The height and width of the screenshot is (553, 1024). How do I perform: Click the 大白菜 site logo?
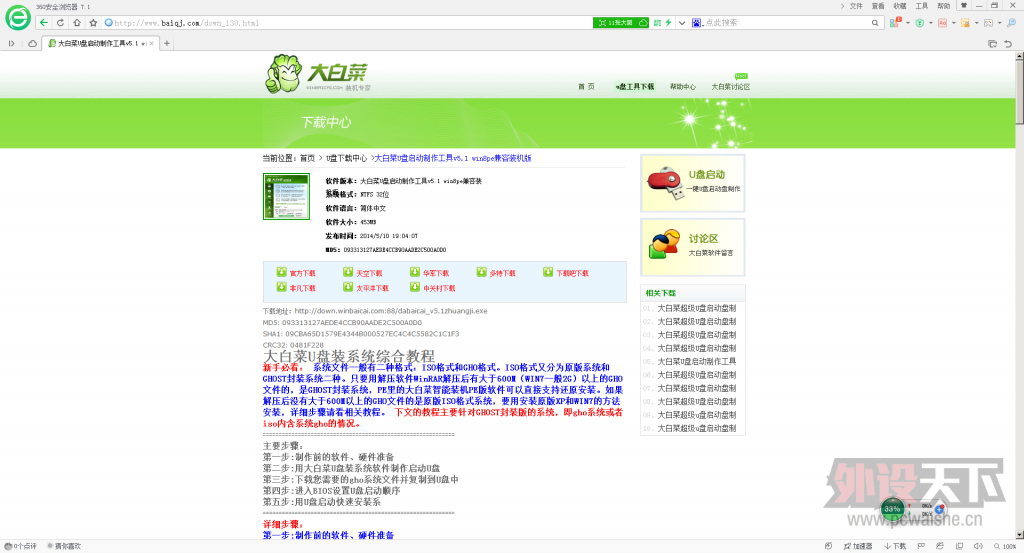pos(317,74)
